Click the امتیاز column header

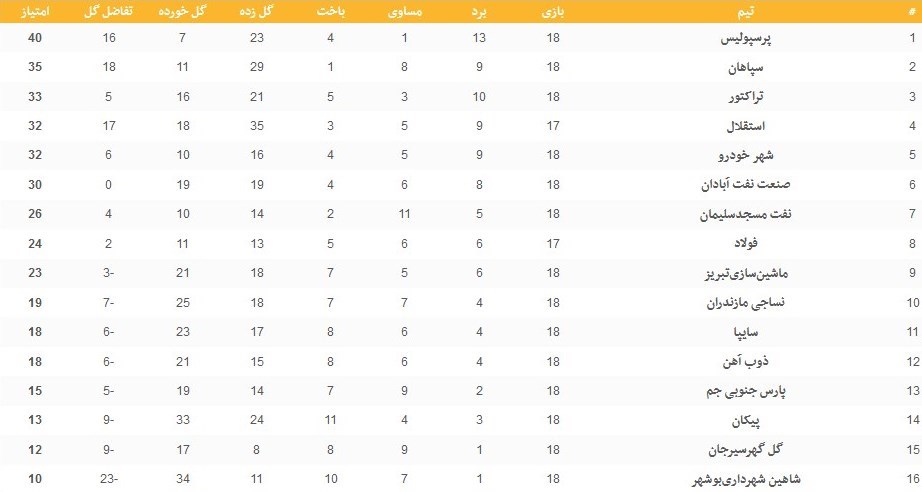click(36, 14)
